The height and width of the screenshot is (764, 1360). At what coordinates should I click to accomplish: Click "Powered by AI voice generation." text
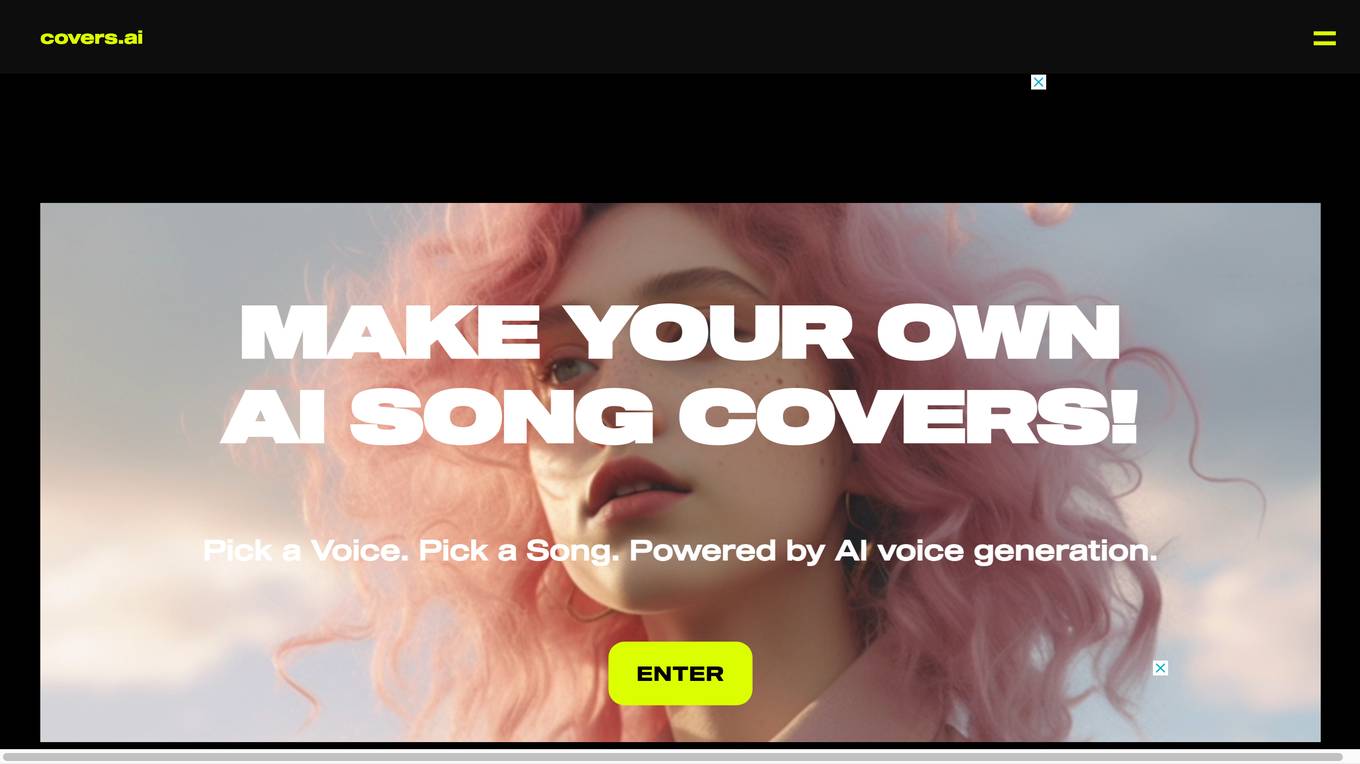pyautogui.click(x=893, y=550)
